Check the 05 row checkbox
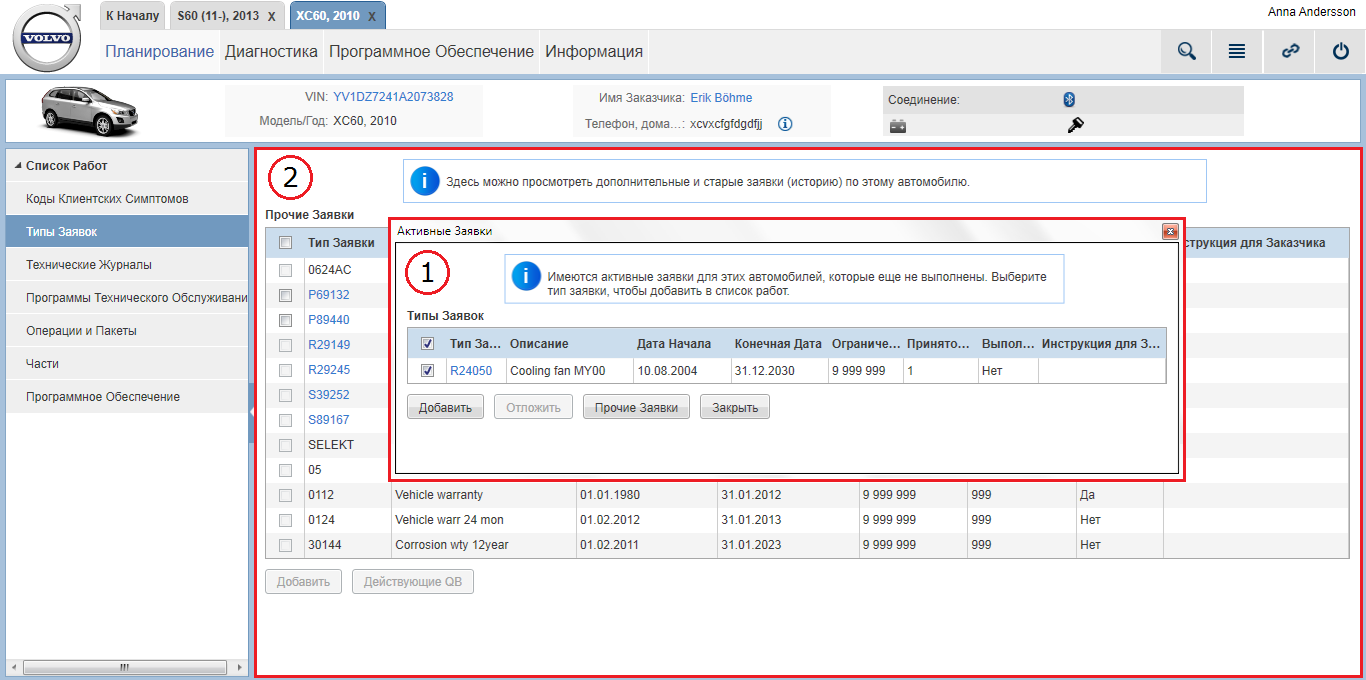 pos(286,470)
